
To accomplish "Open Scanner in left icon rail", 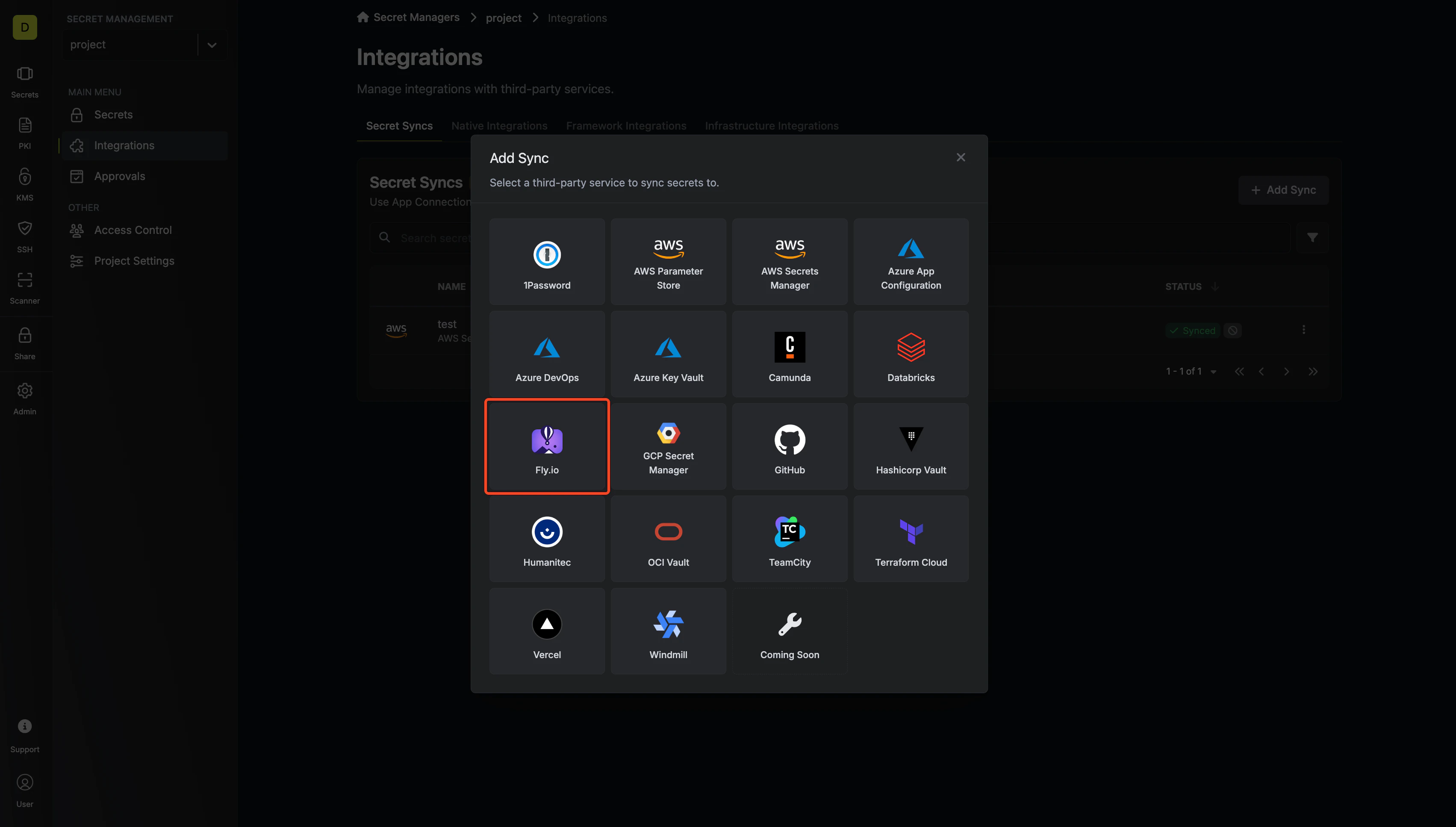I will pyautogui.click(x=24, y=289).
